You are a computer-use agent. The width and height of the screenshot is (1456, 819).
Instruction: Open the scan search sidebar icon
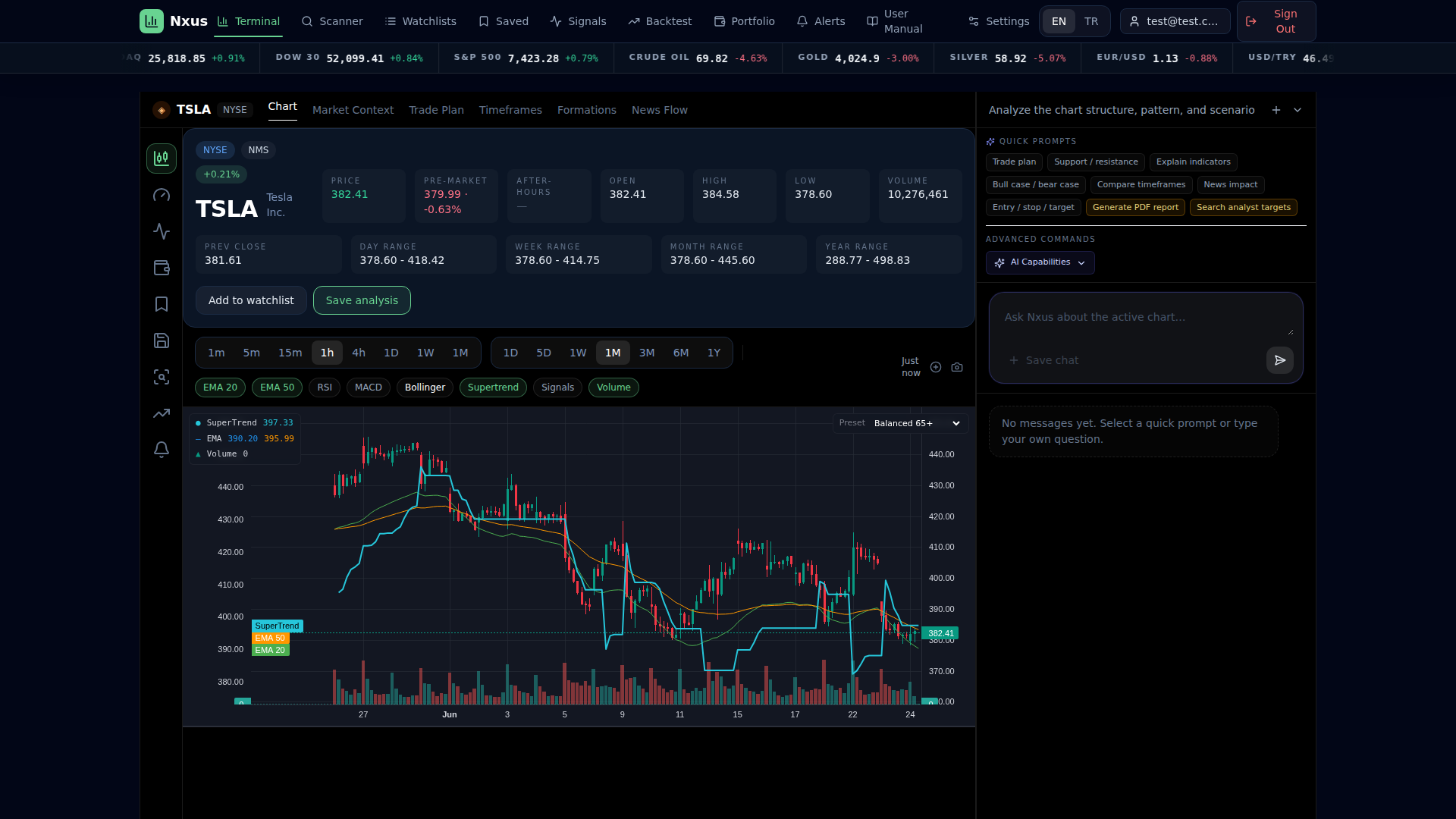[162, 377]
